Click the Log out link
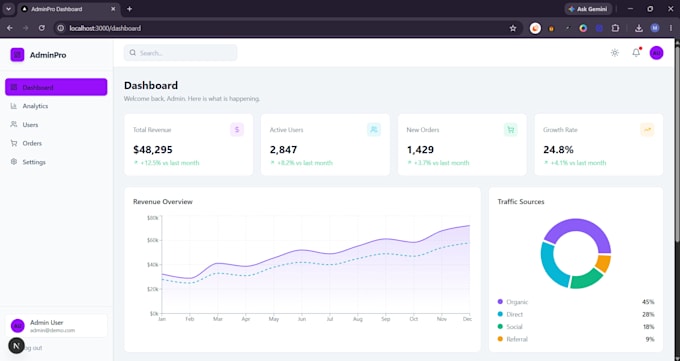The image size is (680, 361). [33, 348]
